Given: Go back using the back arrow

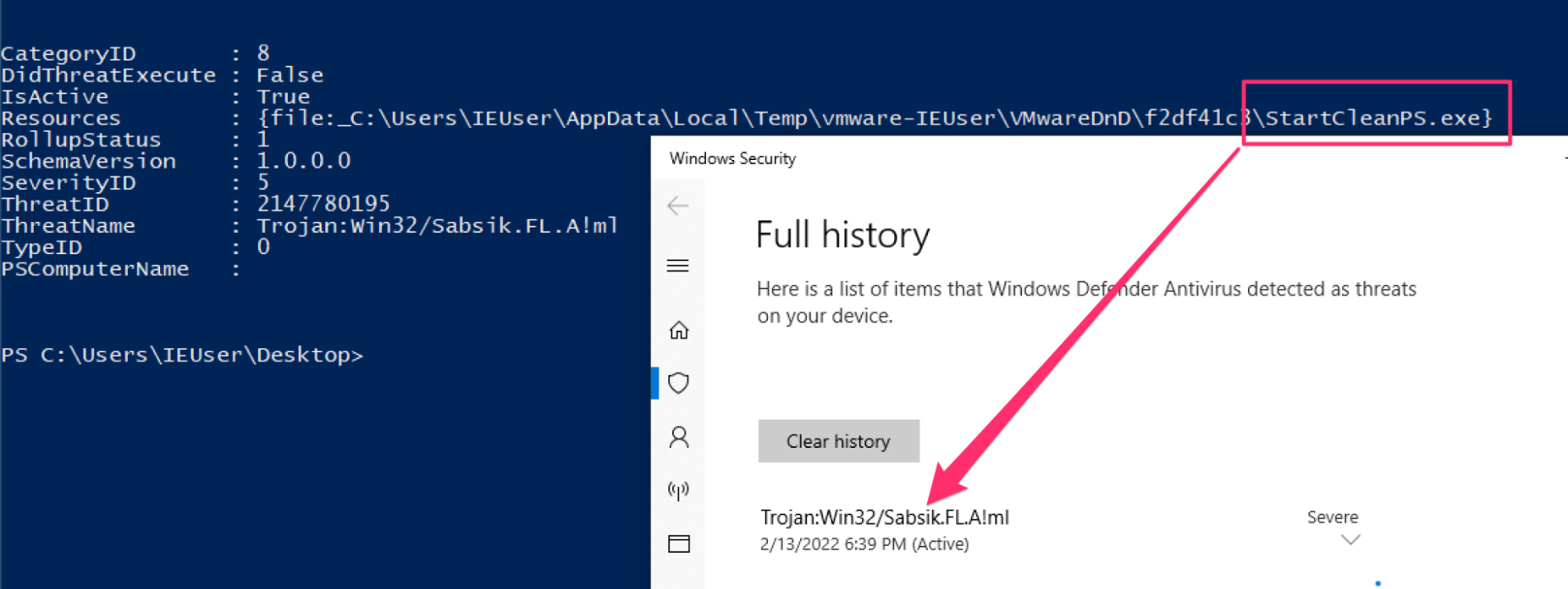Looking at the screenshot, I should pyautogui.click(x=678, y=206).
